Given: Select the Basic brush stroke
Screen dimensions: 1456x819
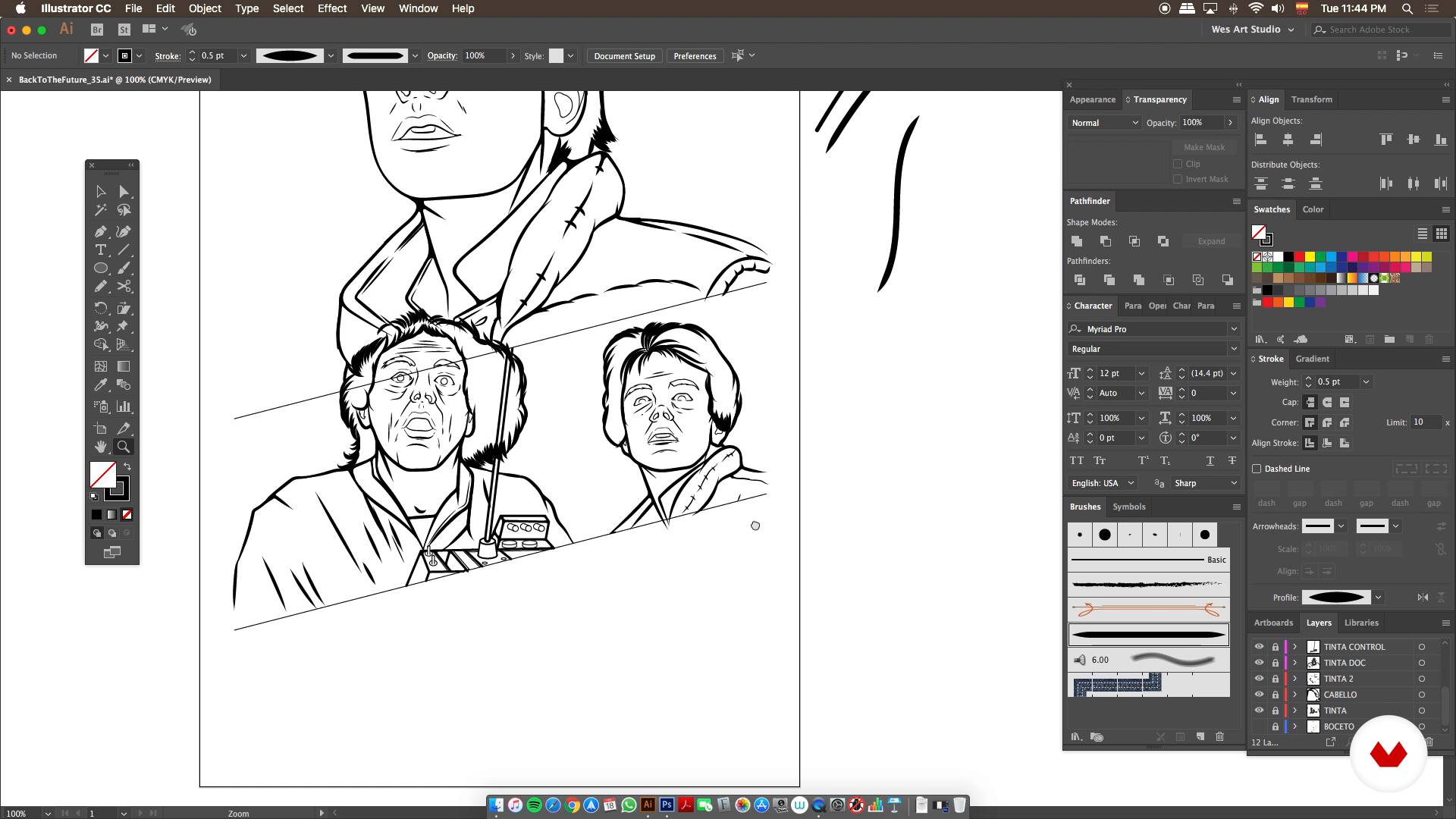Looking at the screenshot, I should pos(1148,560).
